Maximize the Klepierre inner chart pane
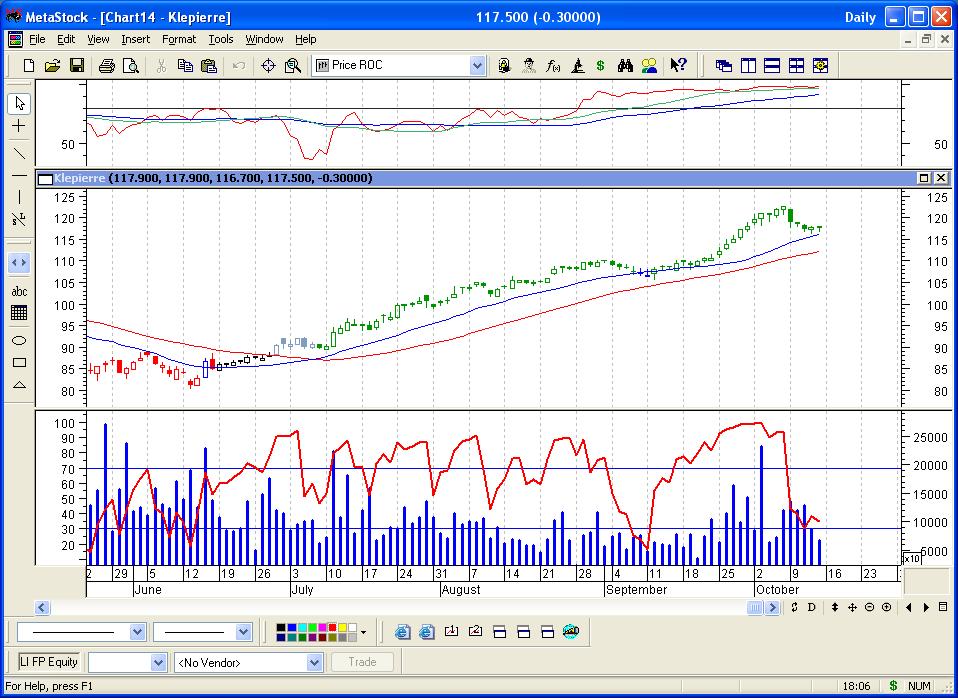Image resolution: width=958 pixels, height=698 pixels. (923, 178)
